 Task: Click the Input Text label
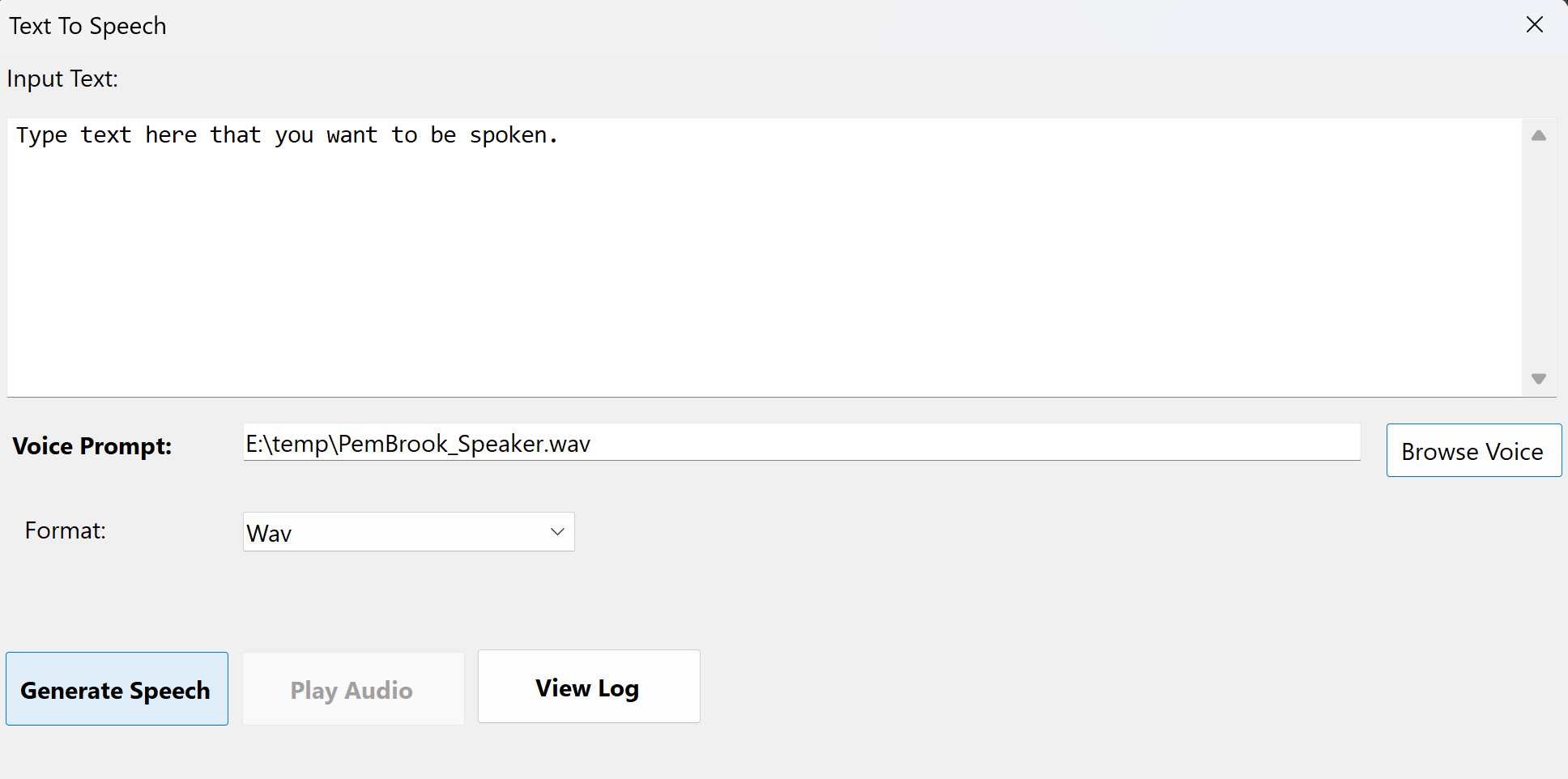click(x=62, y=78)
